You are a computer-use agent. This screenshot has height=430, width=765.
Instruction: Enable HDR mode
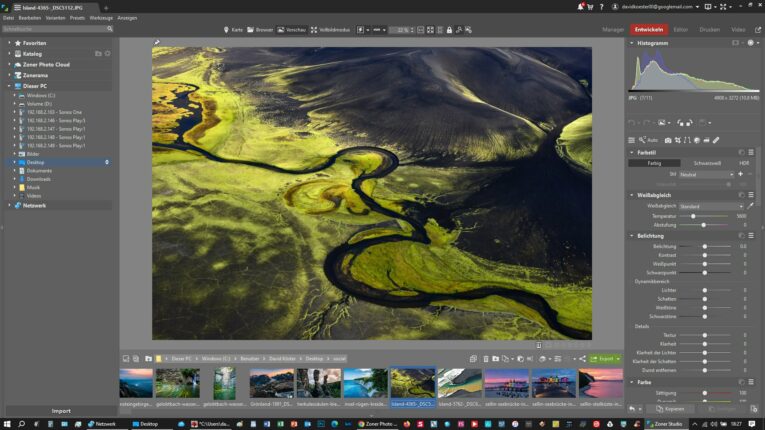743,163
